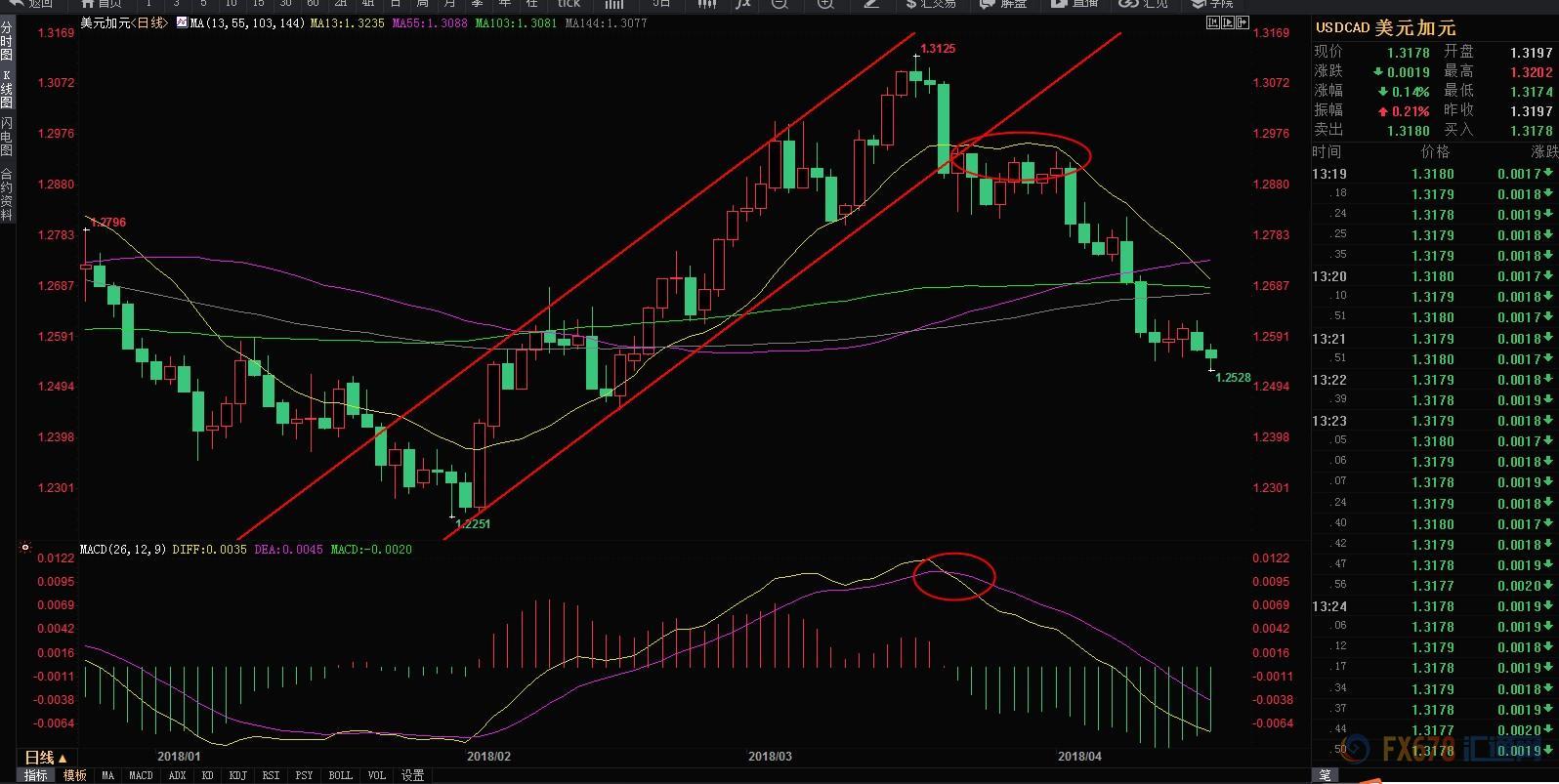The height and width of the screenshot is (784, 1559).
Task: Select the MACD indicator tab at the bottom
Action: click(141, 775)
